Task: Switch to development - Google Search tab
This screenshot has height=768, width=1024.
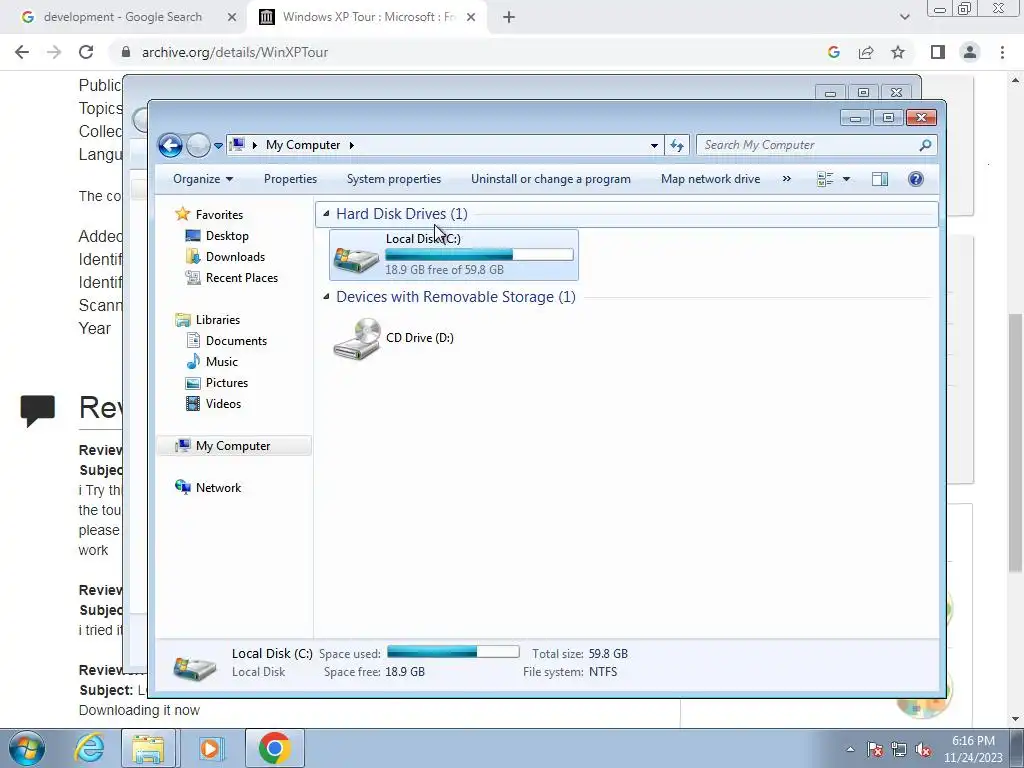Action: tap(123, 17)
